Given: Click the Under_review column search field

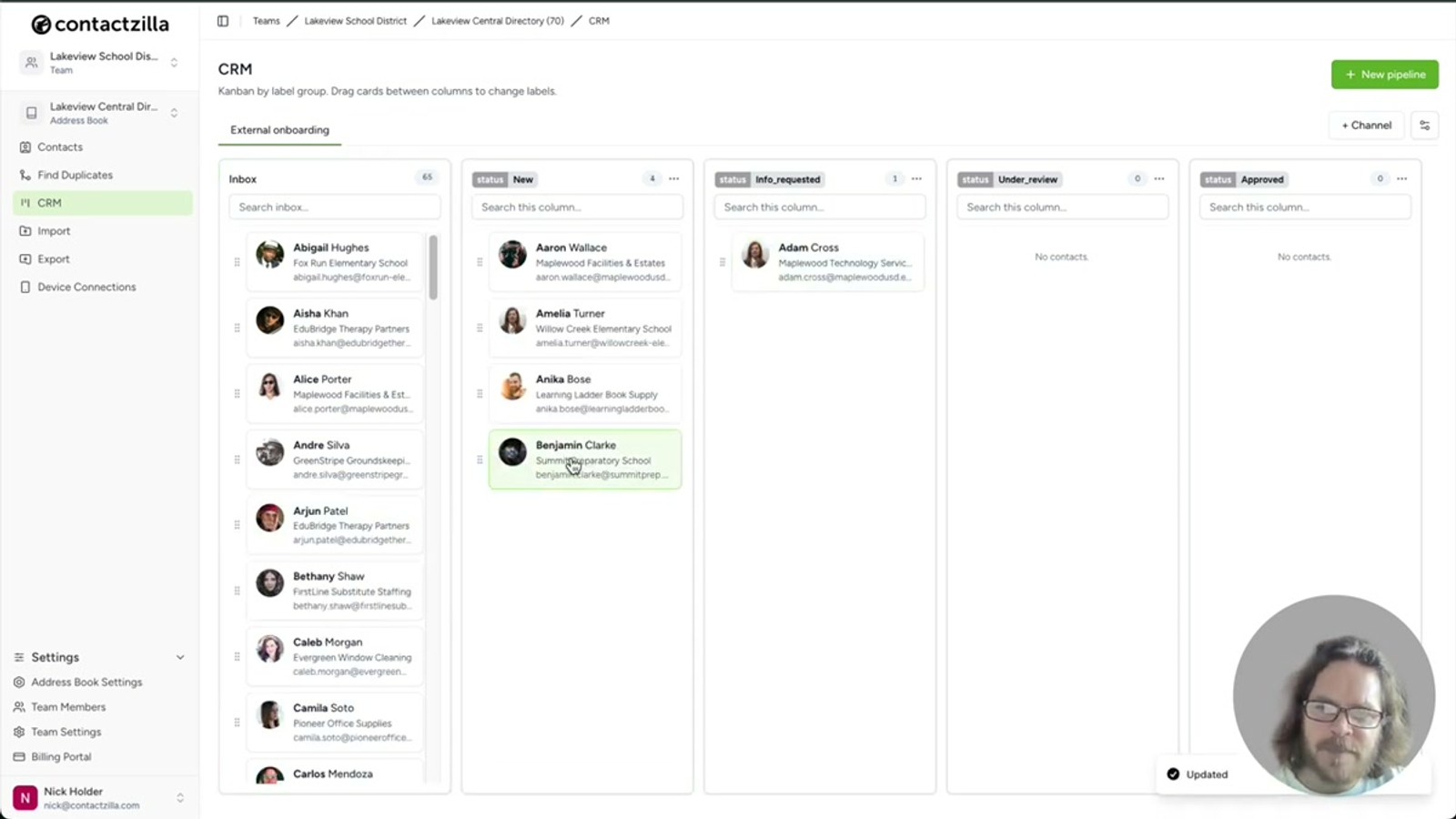Looking at the screenshot, I should click(x=1063, y=207).
